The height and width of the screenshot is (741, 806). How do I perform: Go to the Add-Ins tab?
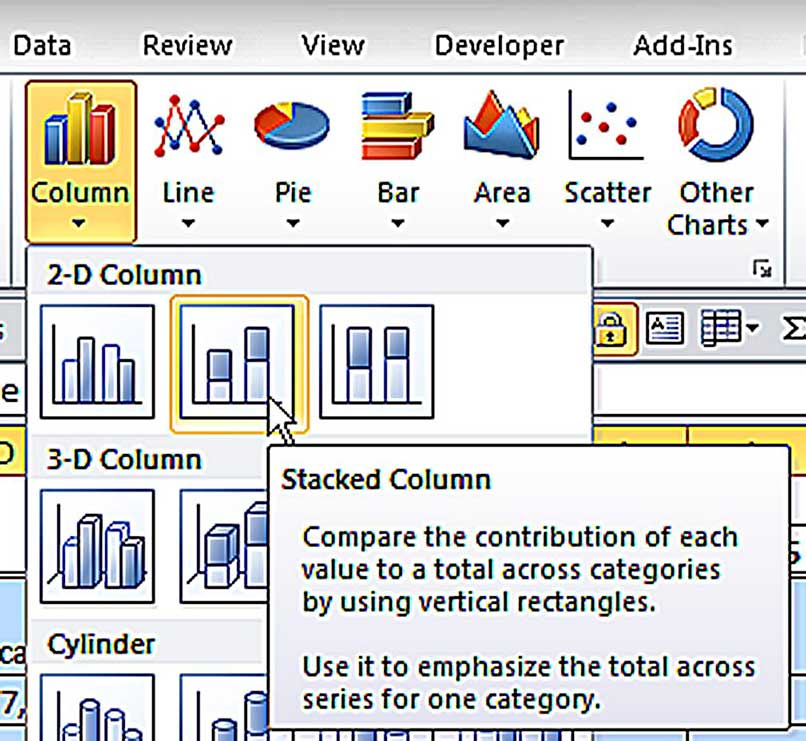point(683,45)
